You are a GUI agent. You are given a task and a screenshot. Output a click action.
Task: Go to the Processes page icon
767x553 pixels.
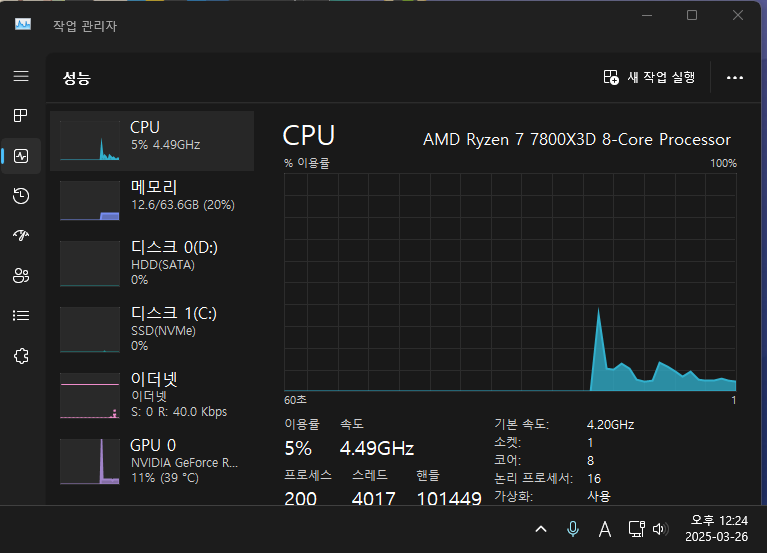(x=21, y=116)
